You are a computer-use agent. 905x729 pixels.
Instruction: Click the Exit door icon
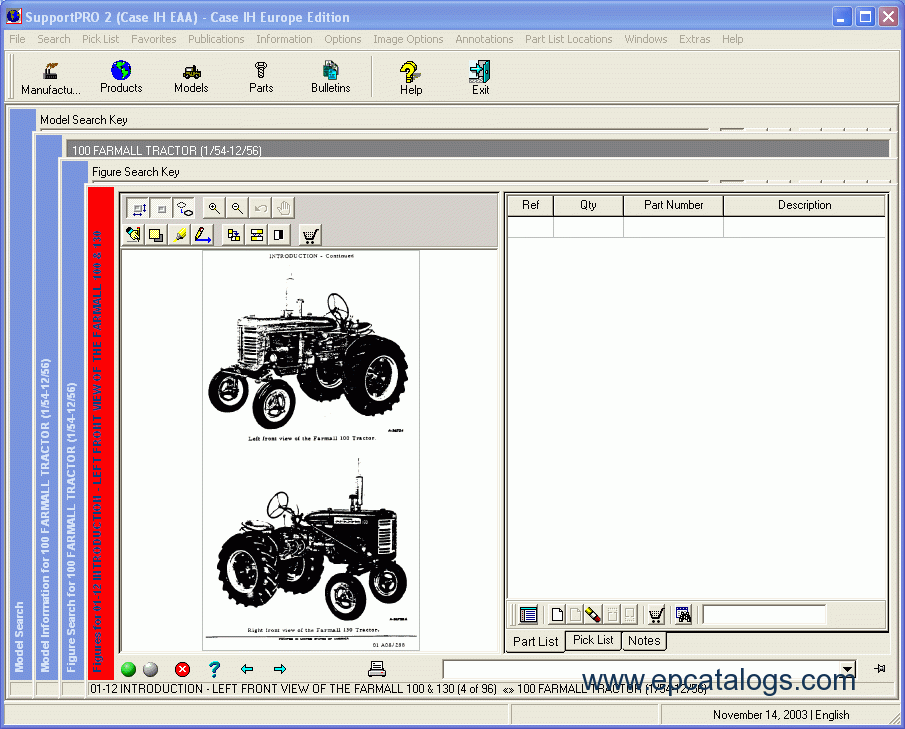[x=480, y=78]
